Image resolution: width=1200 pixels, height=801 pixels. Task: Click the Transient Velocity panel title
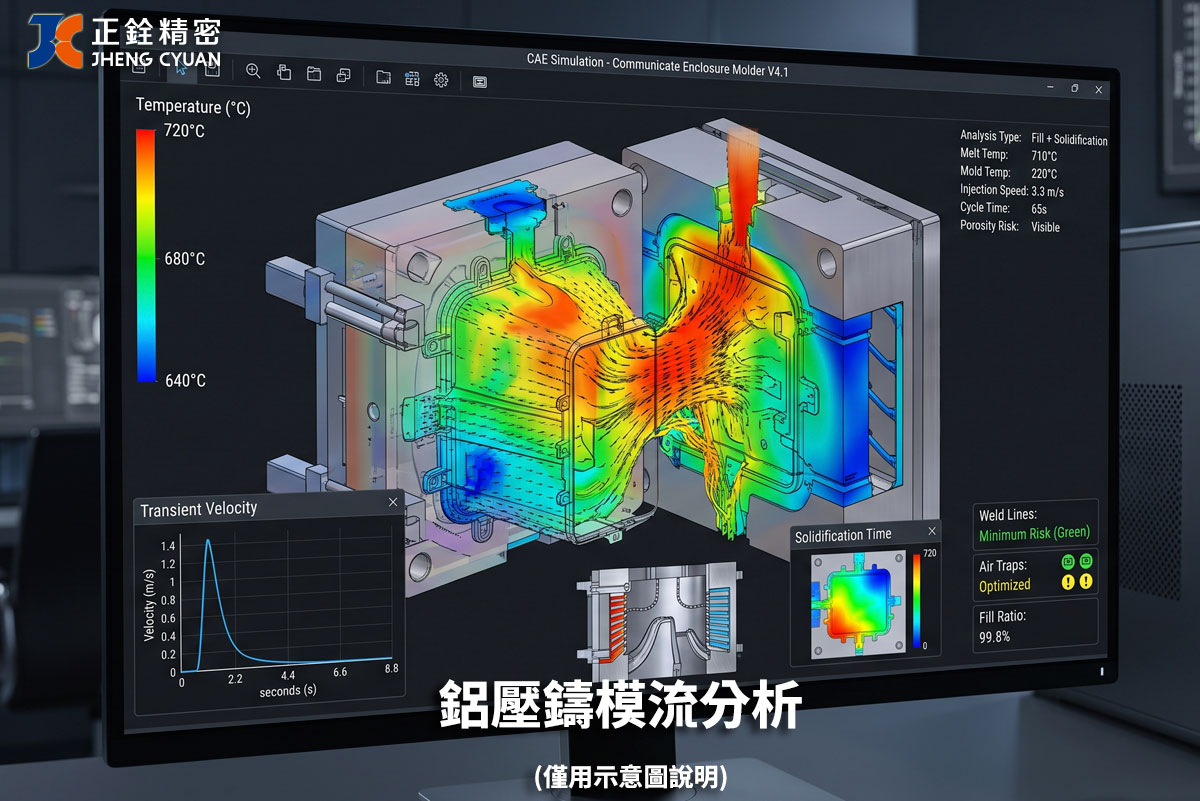(x=198, y=509)
